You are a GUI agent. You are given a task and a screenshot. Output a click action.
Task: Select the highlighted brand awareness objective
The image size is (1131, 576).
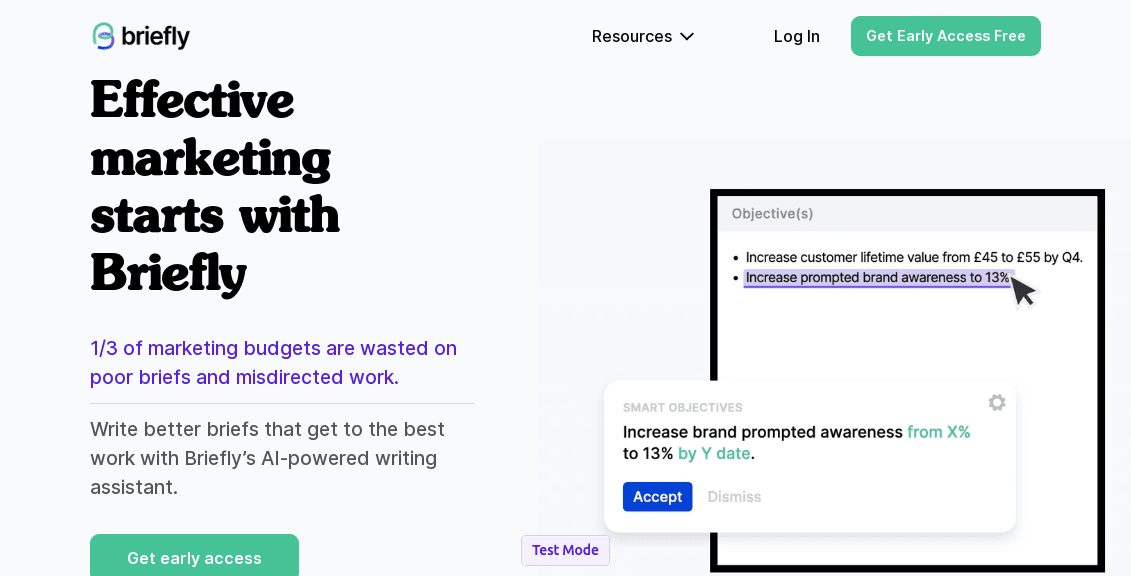pos(877,278)
